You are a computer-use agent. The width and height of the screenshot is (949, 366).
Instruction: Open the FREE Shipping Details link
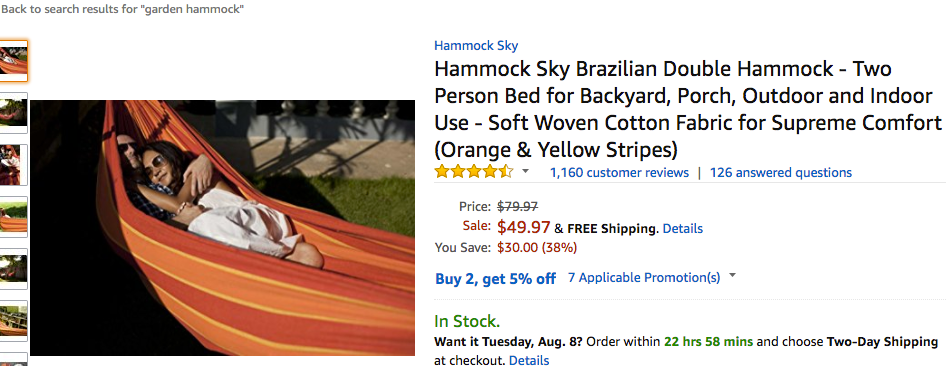[683, 229]
